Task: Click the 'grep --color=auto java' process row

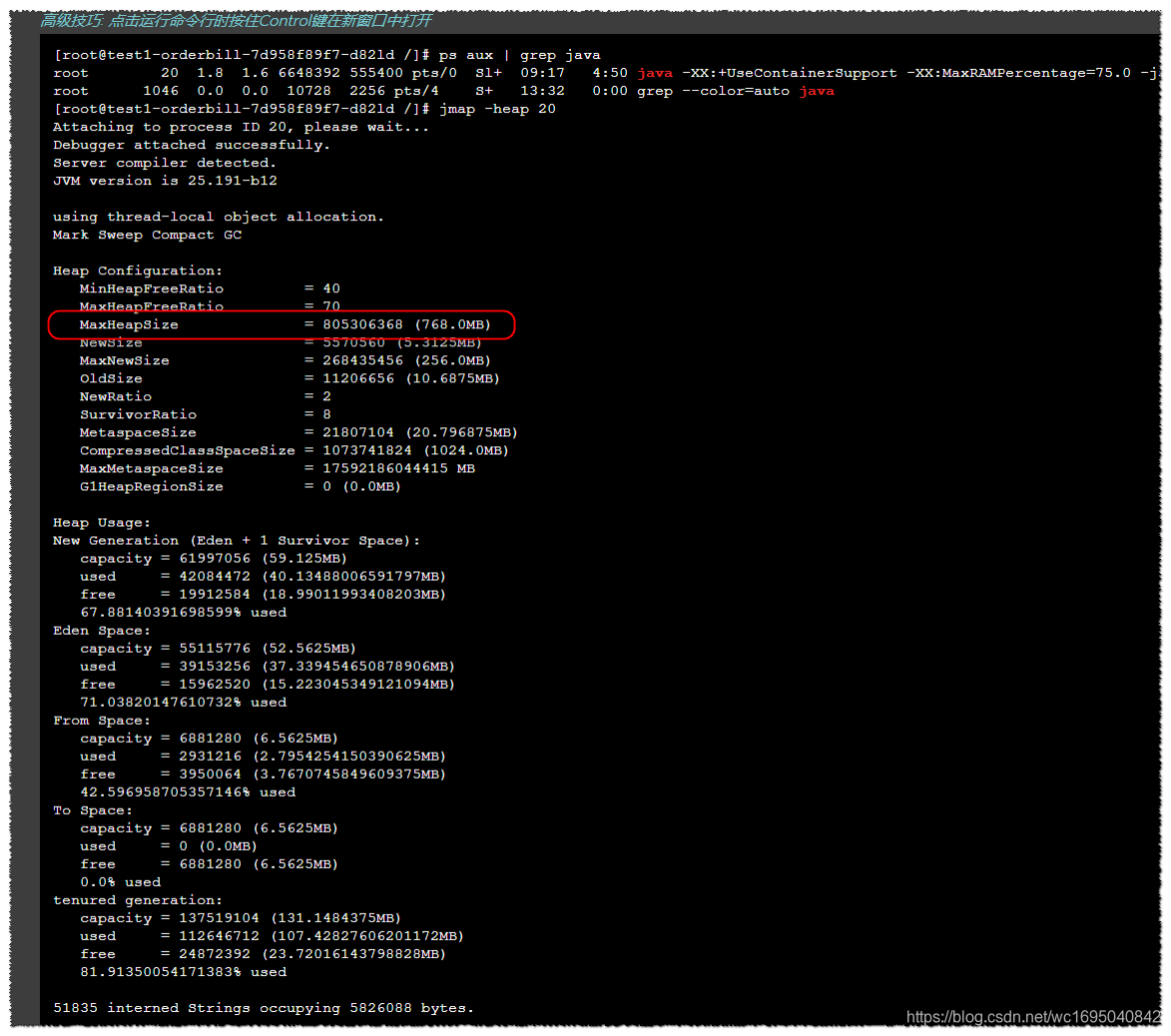Action: 443,91
